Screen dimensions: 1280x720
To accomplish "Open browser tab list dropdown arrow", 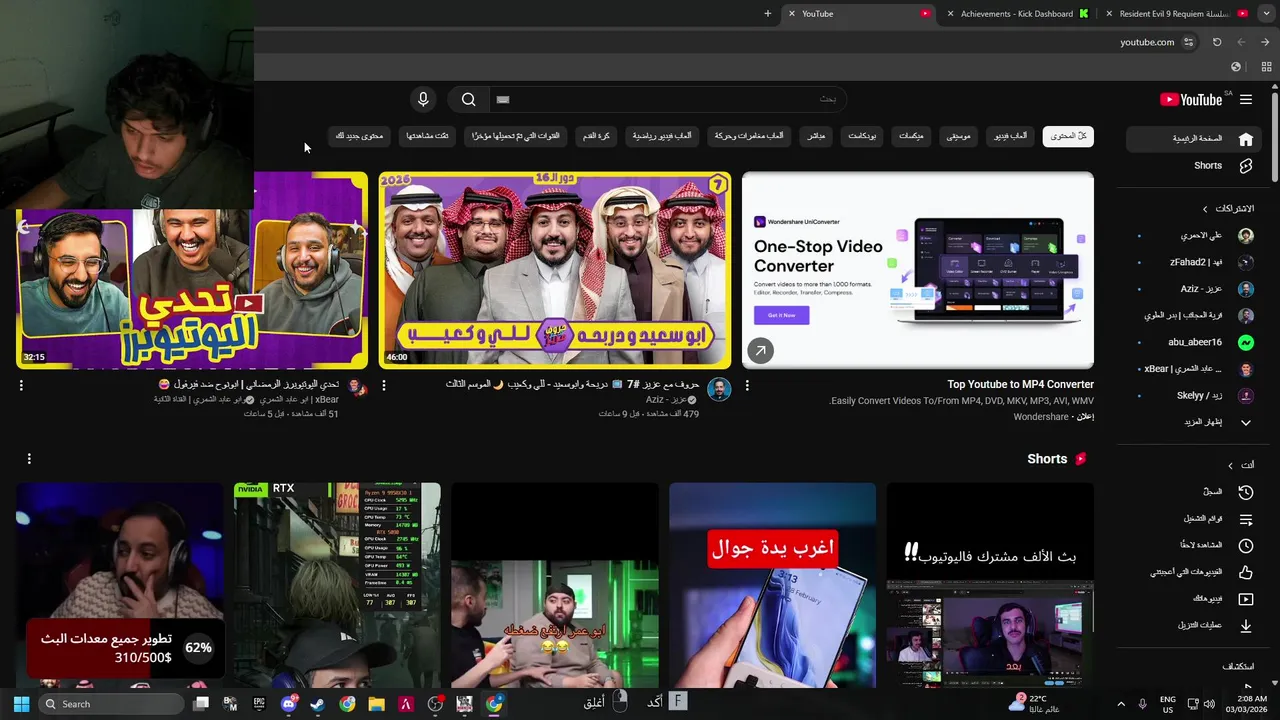I will [x=1268, y=14].
